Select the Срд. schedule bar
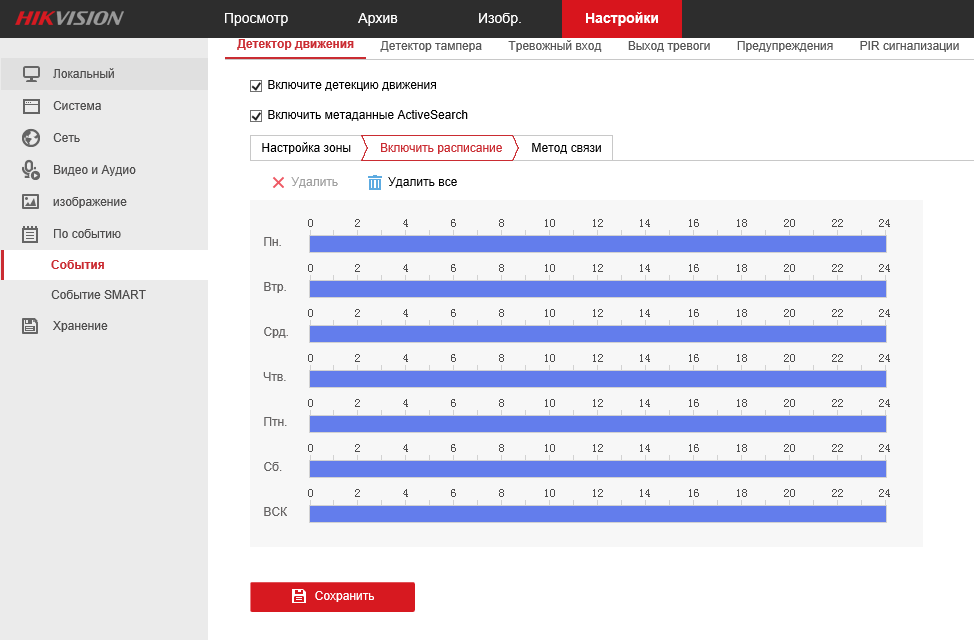Viewport: 974px width, 640px height. [x=598, y=334]
